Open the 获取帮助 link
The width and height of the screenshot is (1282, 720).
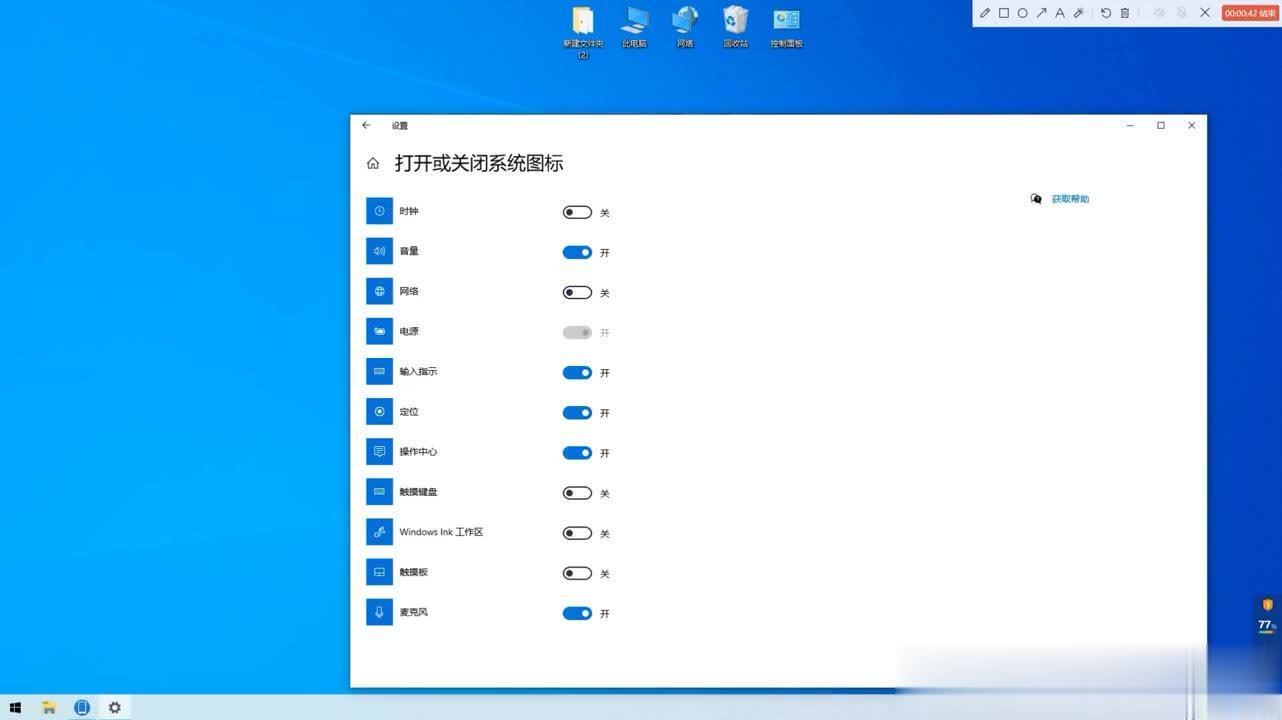click(x=1070, y=198)
